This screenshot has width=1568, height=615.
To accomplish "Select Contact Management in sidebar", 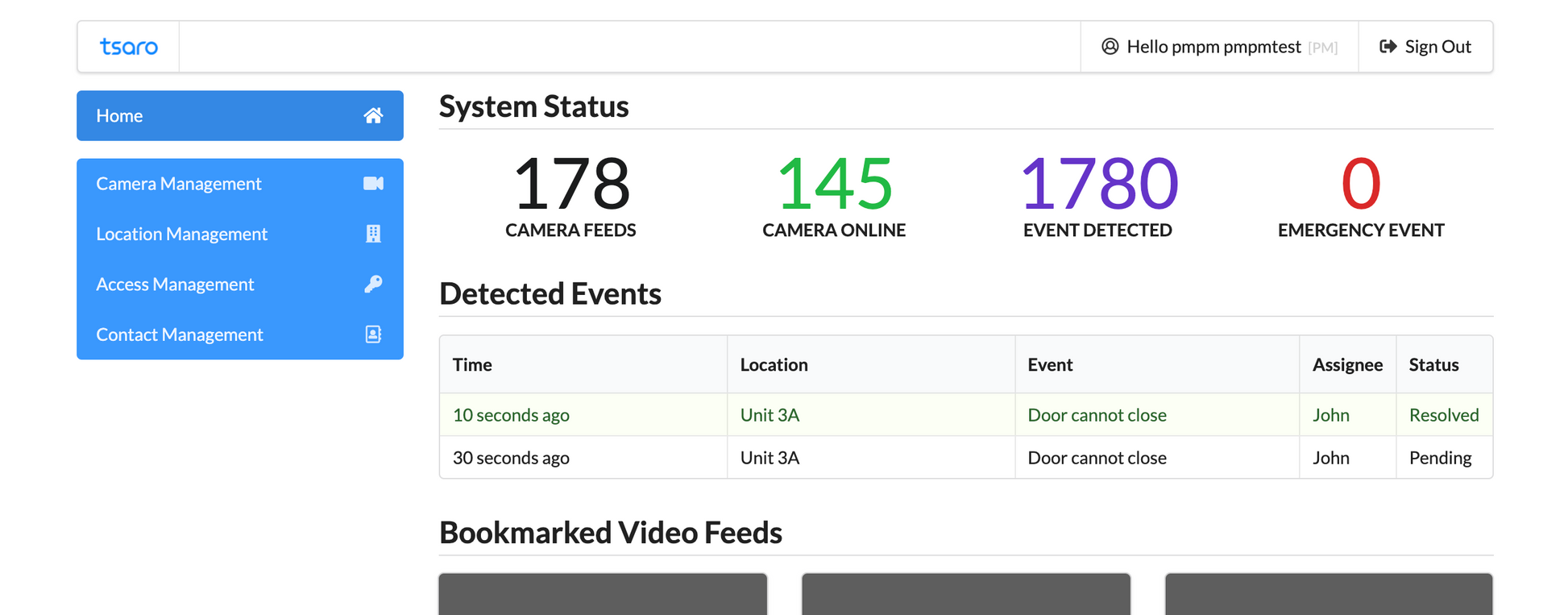I will (x=179, y=335).
